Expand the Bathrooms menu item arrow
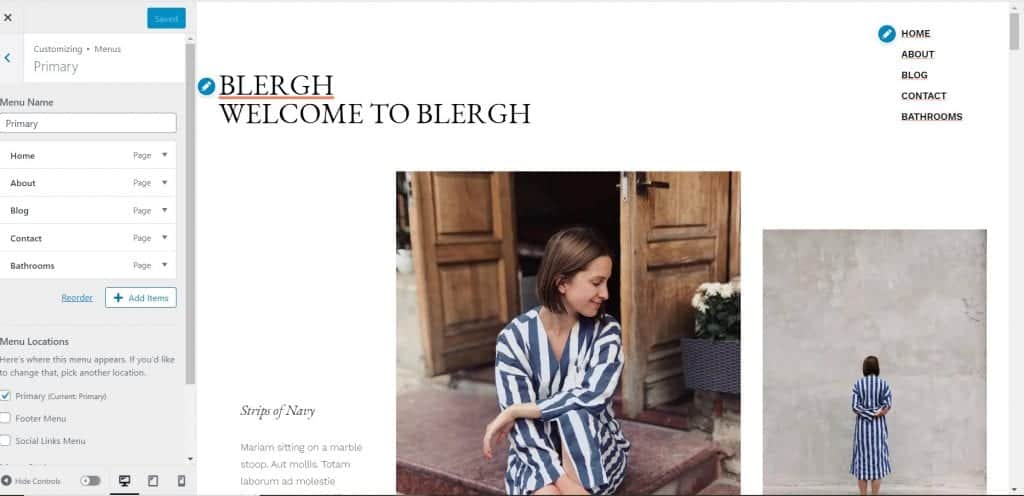 165,265
